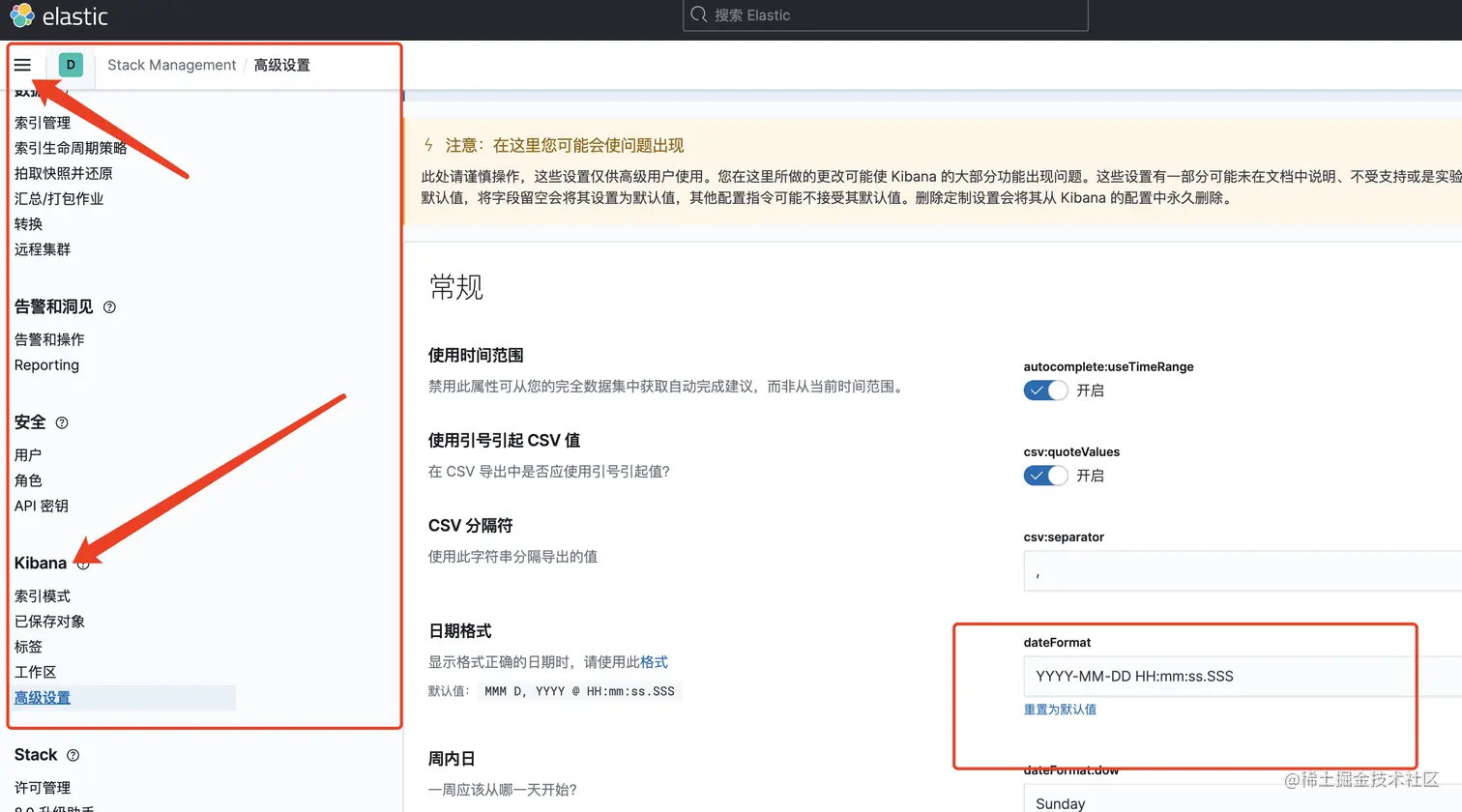Screen dimensions: 1462x812
Task: Click the 注意 warning callout title
Action: (564, 146)
